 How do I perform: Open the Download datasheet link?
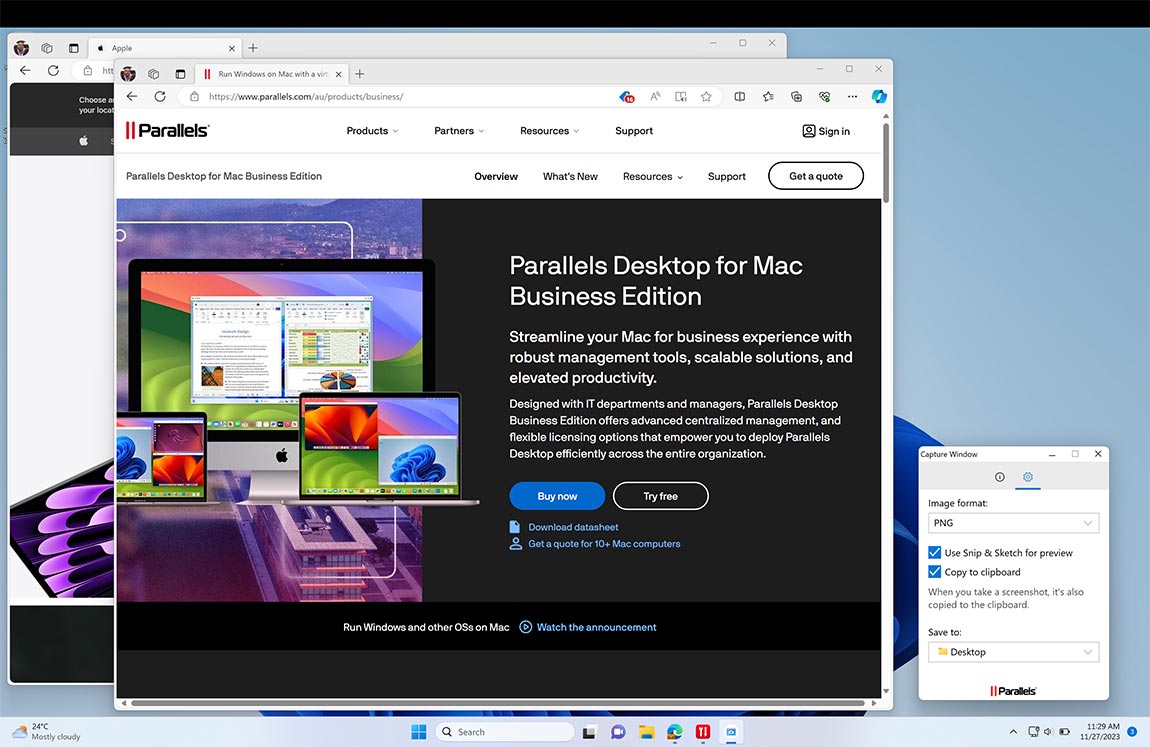click(573, 527)
